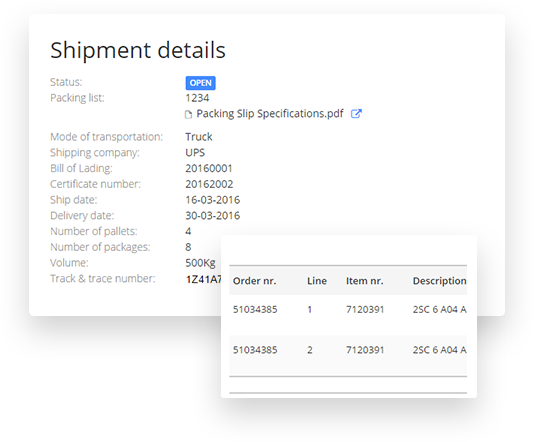The width and height of the screenshot is (534, 442).
Task: Open the external link icon beside the PDF
Action: (x=356, y=114)
